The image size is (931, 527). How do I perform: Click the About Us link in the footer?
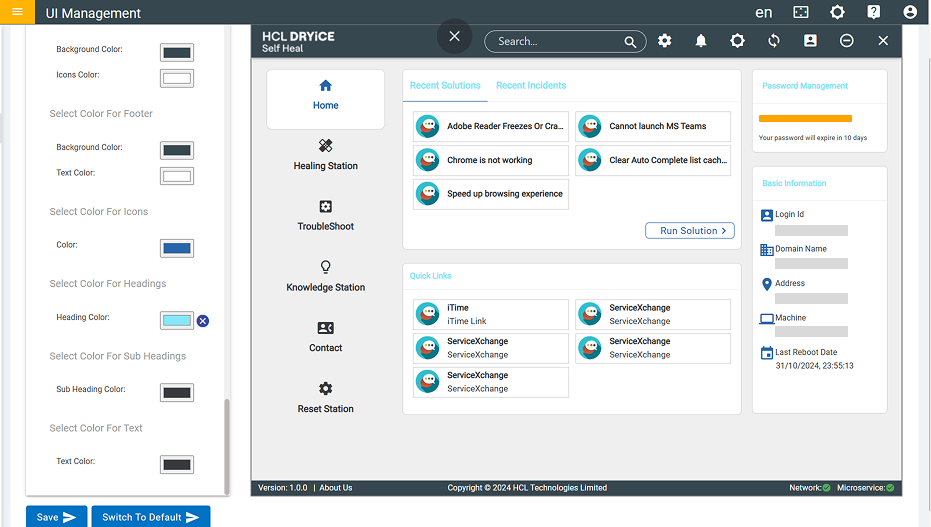point(335,488)
